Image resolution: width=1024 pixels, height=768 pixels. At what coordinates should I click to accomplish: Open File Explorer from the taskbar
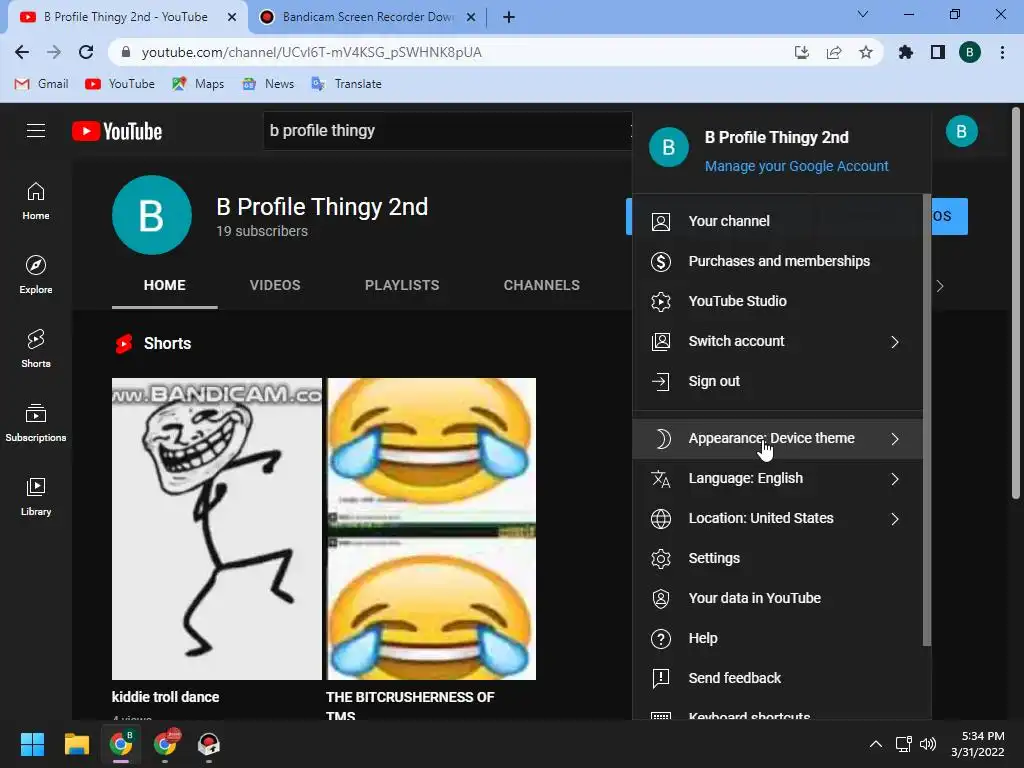coord(76,744)
